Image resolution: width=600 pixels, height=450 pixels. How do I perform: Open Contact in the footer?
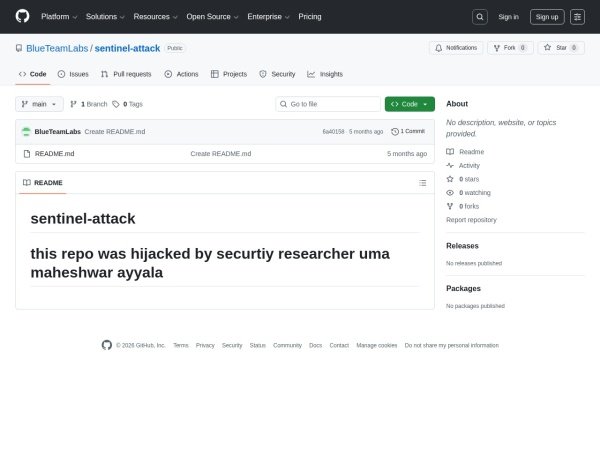click(x=339, y=346)
